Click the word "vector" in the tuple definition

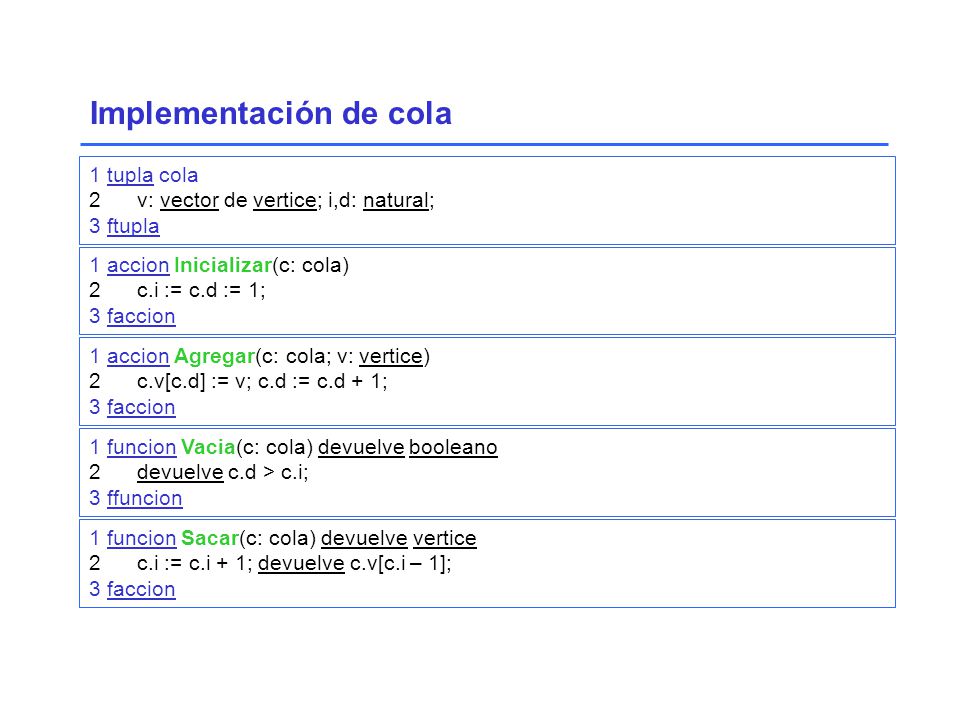point(189,200)
